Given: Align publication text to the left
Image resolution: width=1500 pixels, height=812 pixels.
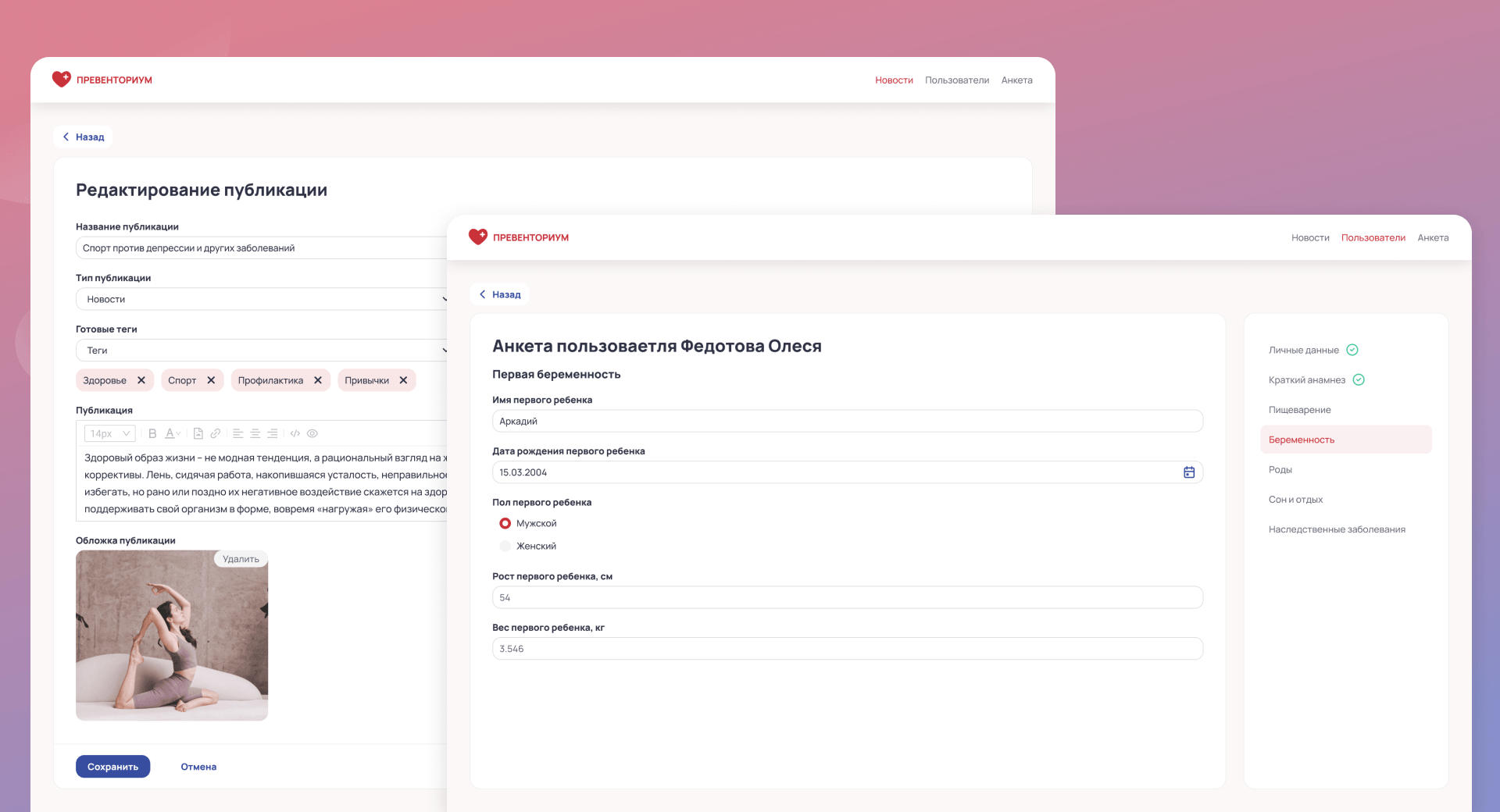Looking at the screenshot, I should click(x=238, y=433).
